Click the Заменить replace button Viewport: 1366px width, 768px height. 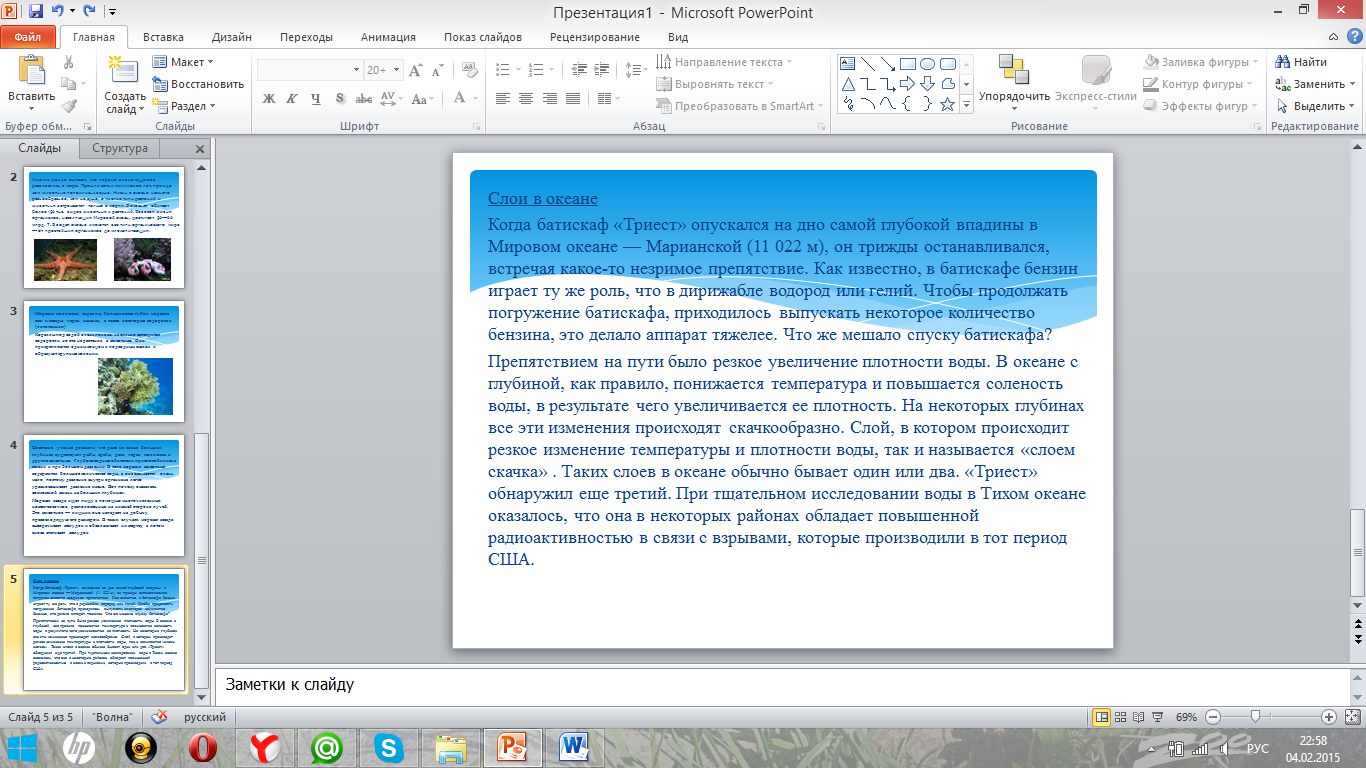tap(1316, 84)
